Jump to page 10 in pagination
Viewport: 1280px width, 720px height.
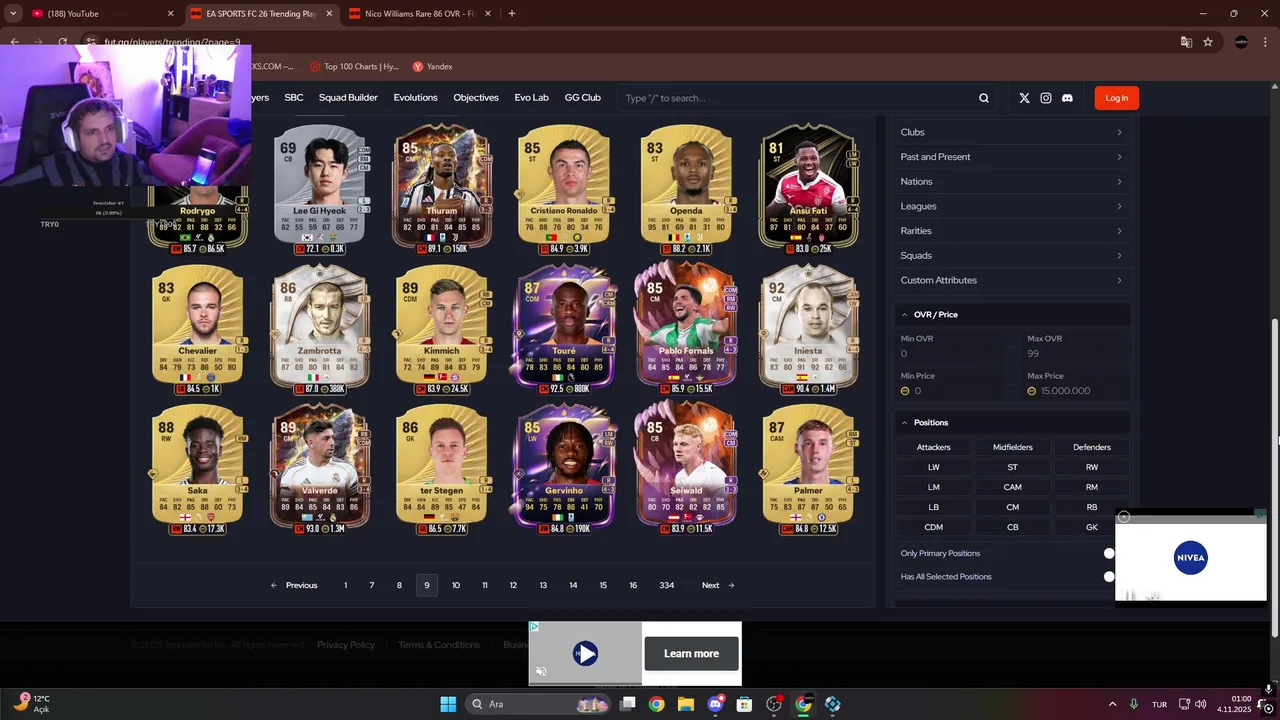(x=456, y=585)
